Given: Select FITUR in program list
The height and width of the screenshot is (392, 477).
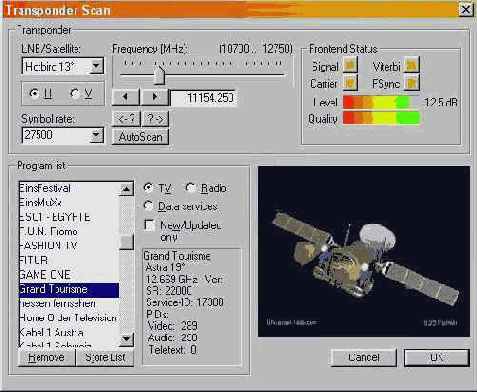Looking at the screenshot, I should coord(69,260).
